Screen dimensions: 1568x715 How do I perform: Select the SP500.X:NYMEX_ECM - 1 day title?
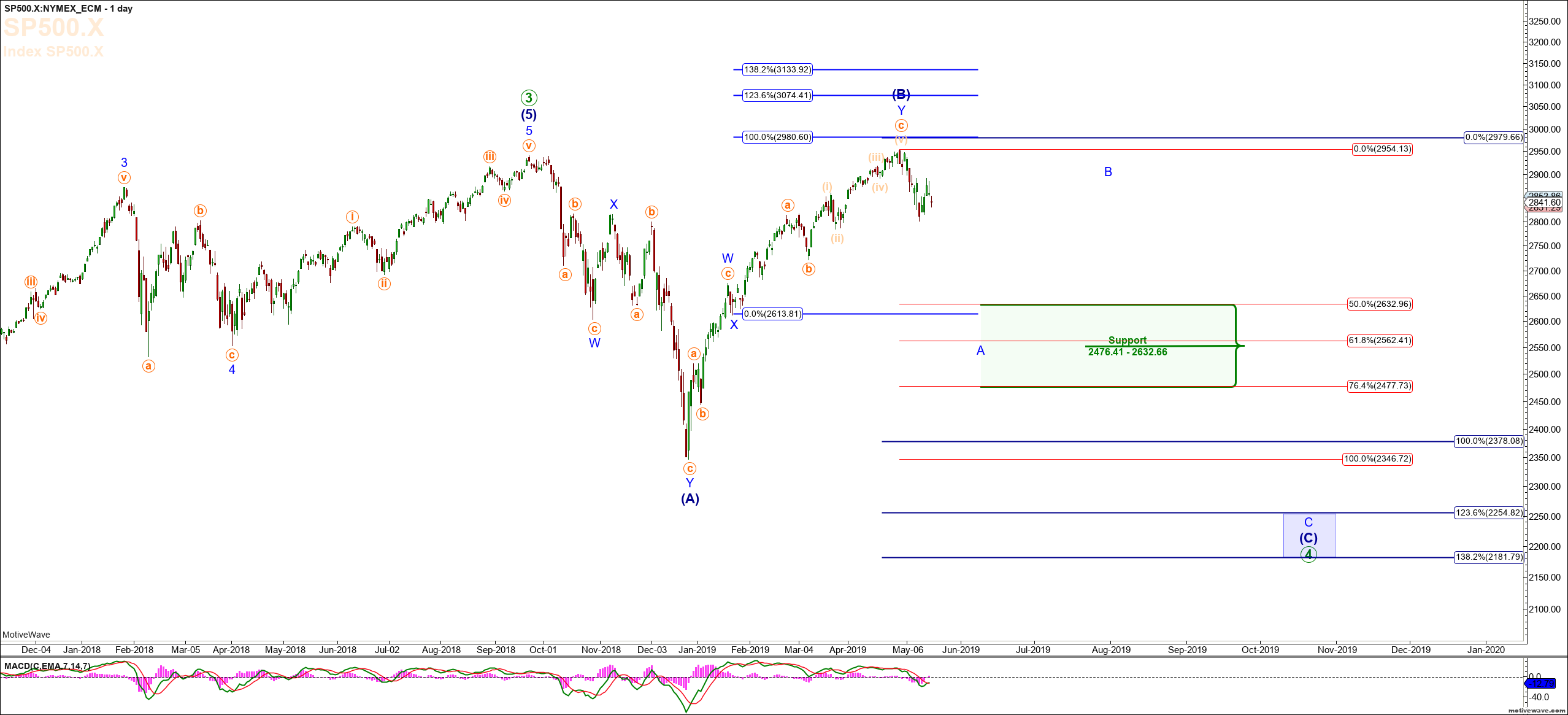pos(68,9)
